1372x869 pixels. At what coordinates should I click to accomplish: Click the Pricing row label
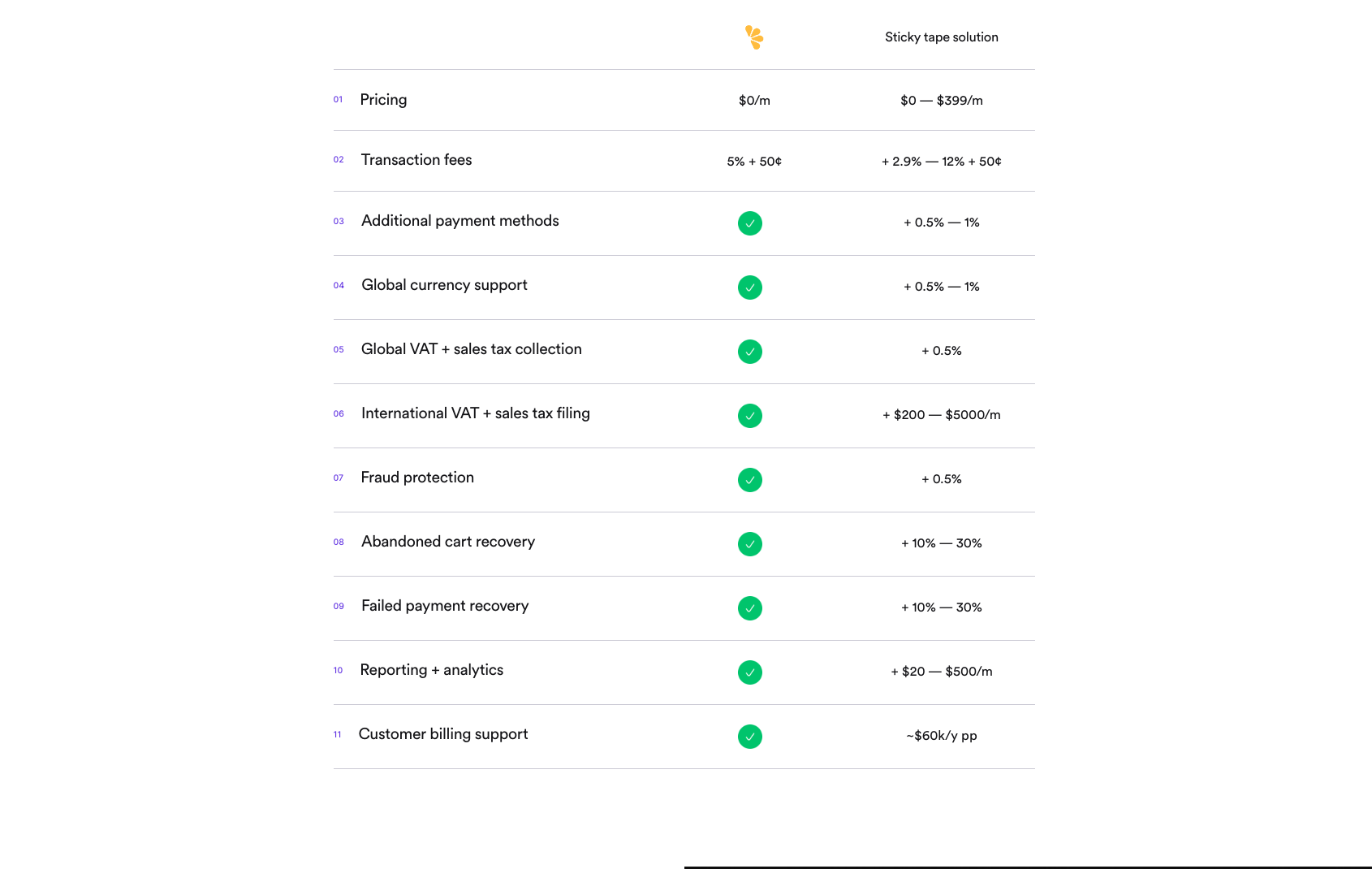[383, 100]
